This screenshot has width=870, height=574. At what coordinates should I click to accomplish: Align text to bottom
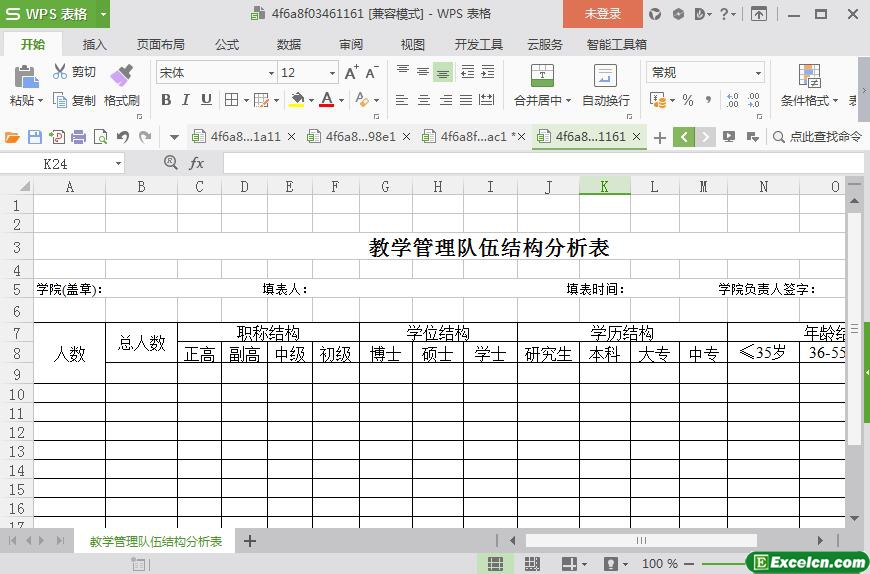[443, 72]
